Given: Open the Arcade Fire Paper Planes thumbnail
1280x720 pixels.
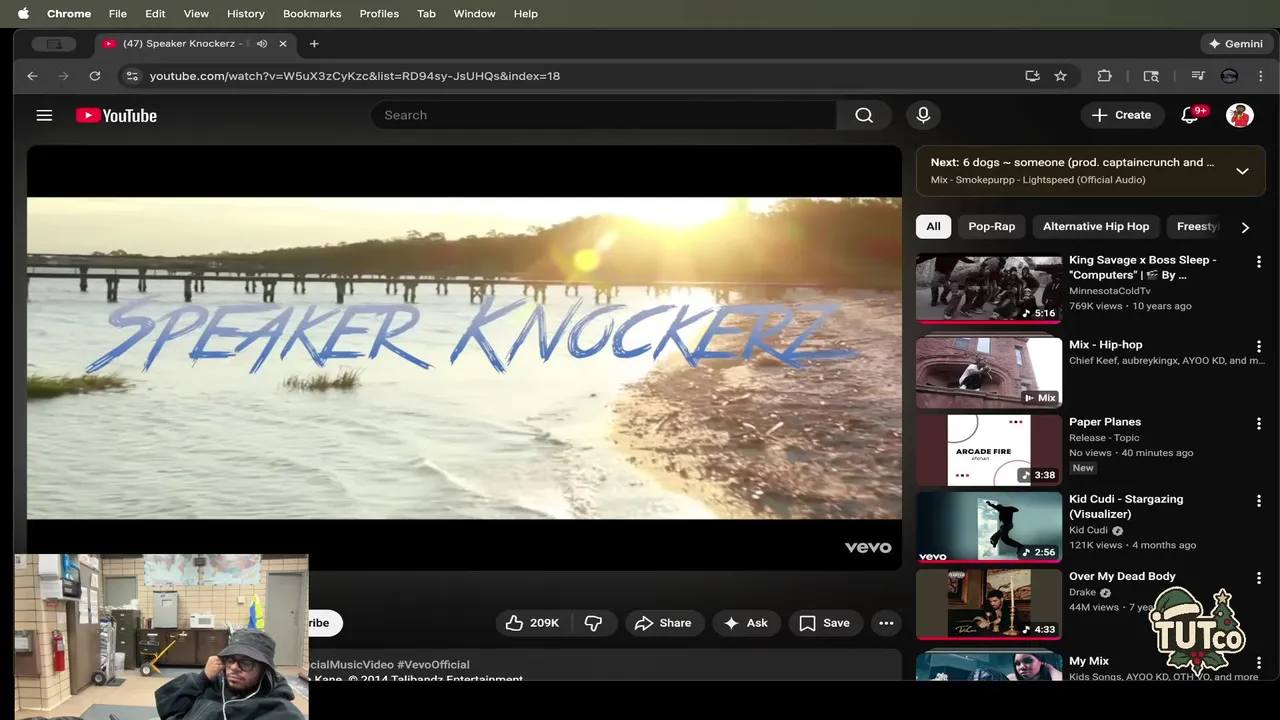Looking at the screenshot, I should pyautogui.click(x=989, y=450).
